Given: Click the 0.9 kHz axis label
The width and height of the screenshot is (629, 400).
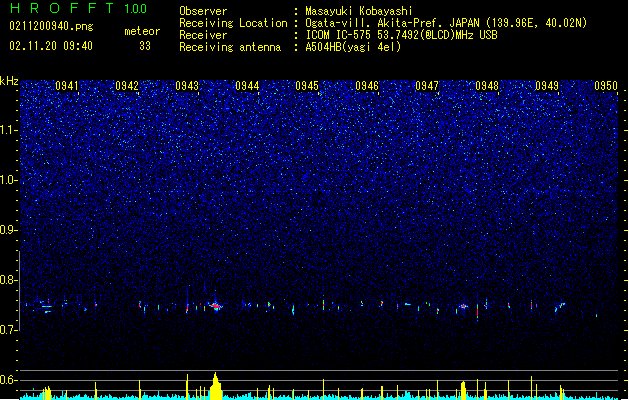Looking at the screenshot, I should (x=8, y=230).
